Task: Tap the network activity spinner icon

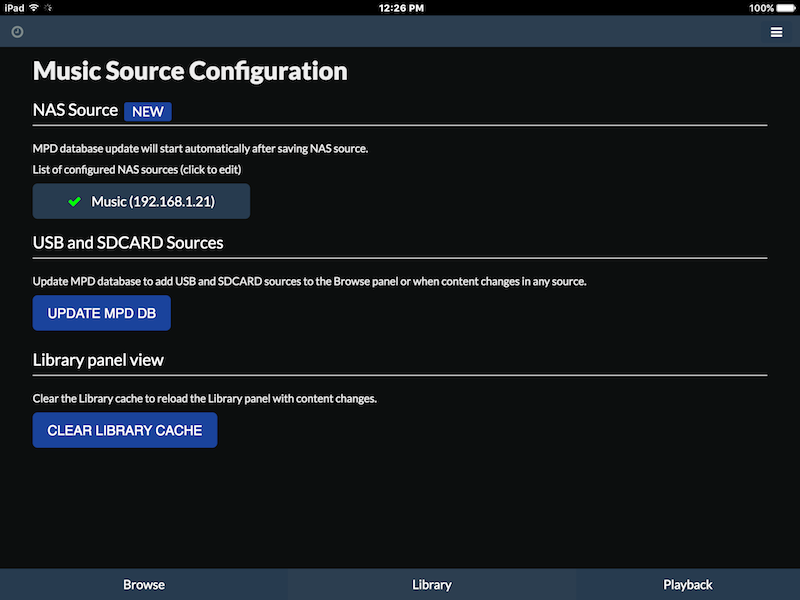Action: [48, 8]
